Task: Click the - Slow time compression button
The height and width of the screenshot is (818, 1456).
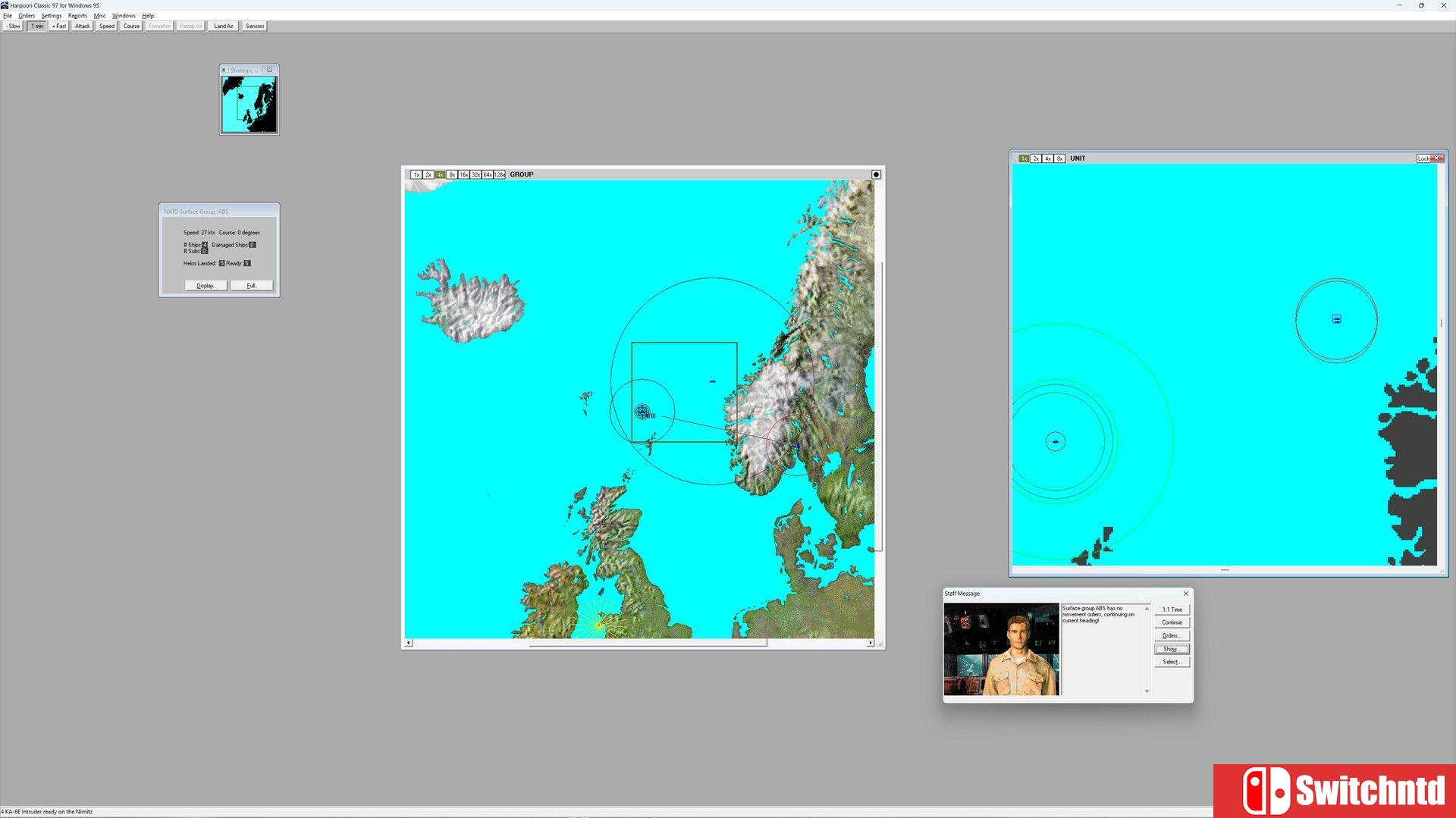Action: click(14, 26)
